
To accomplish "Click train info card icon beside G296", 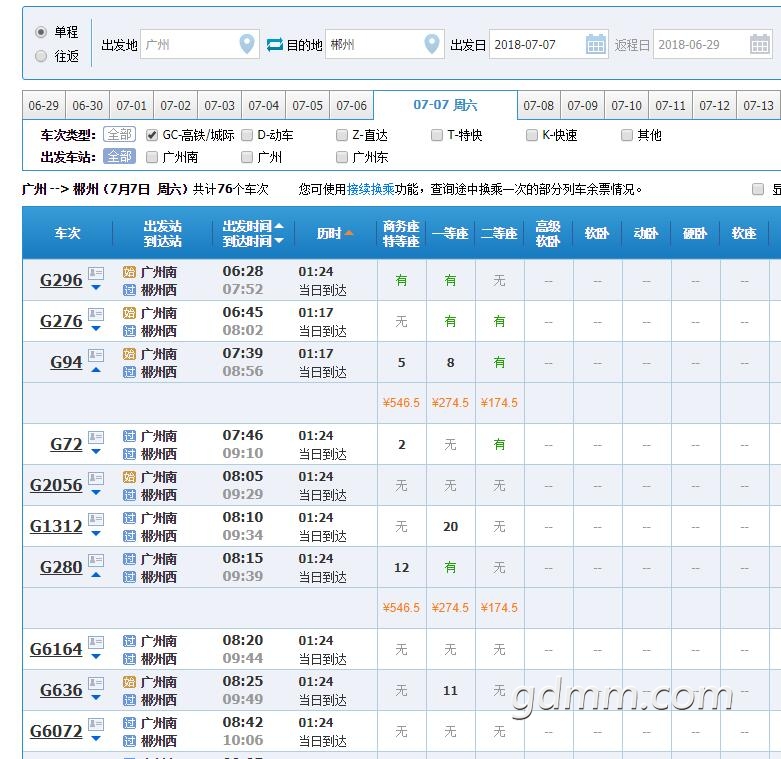I will tap(96, 273).
